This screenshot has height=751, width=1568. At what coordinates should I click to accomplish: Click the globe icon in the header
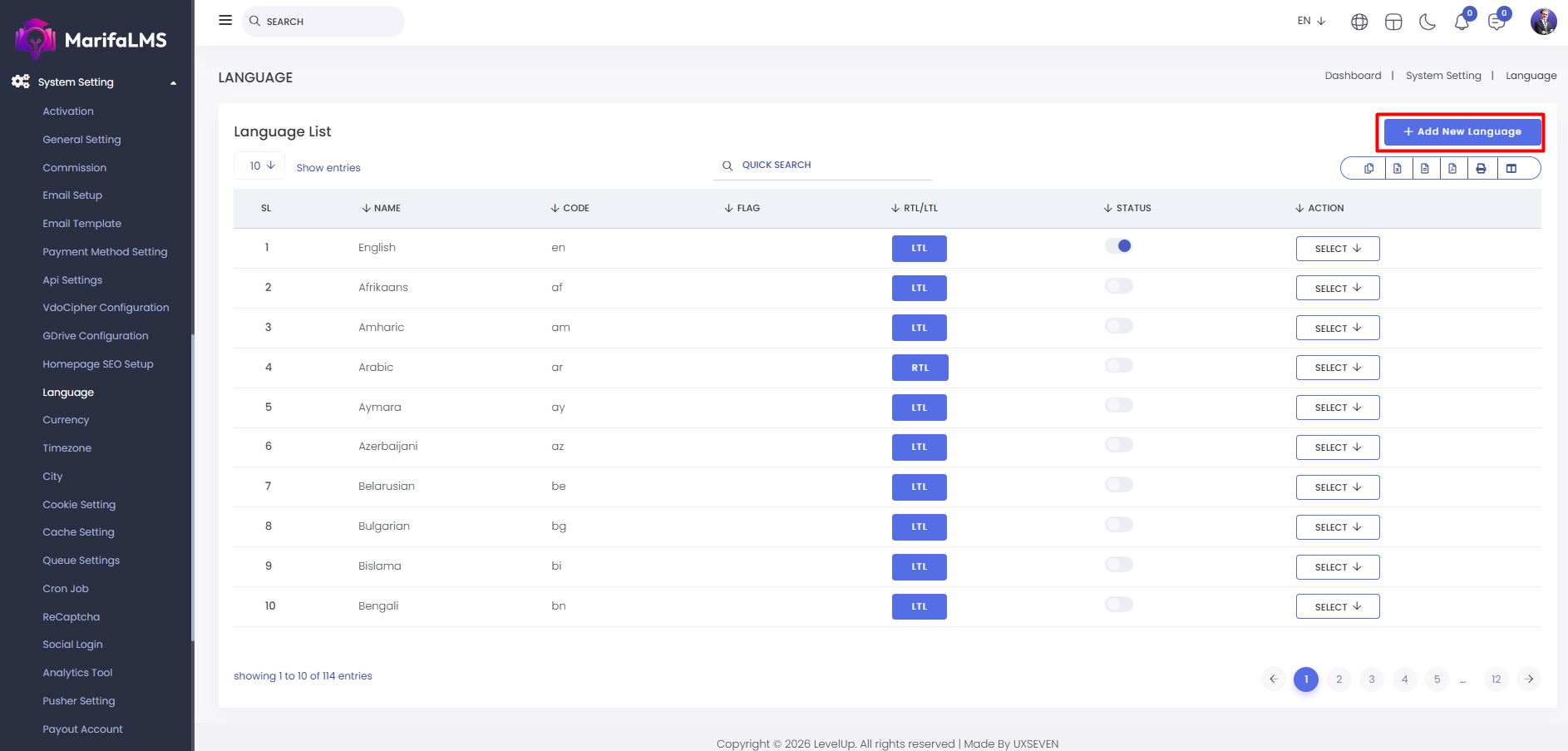coord(1359,22)
